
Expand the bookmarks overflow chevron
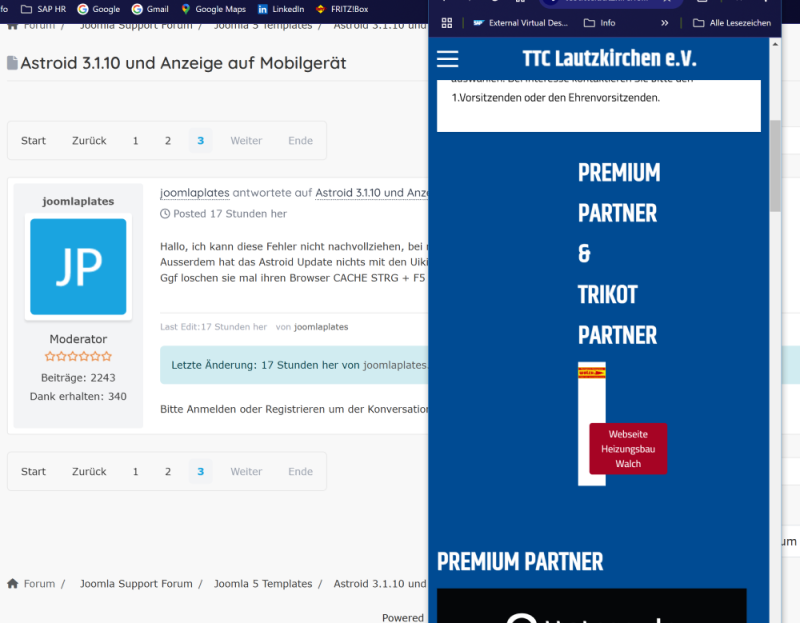pyautogui.click(x=664, y=23)
